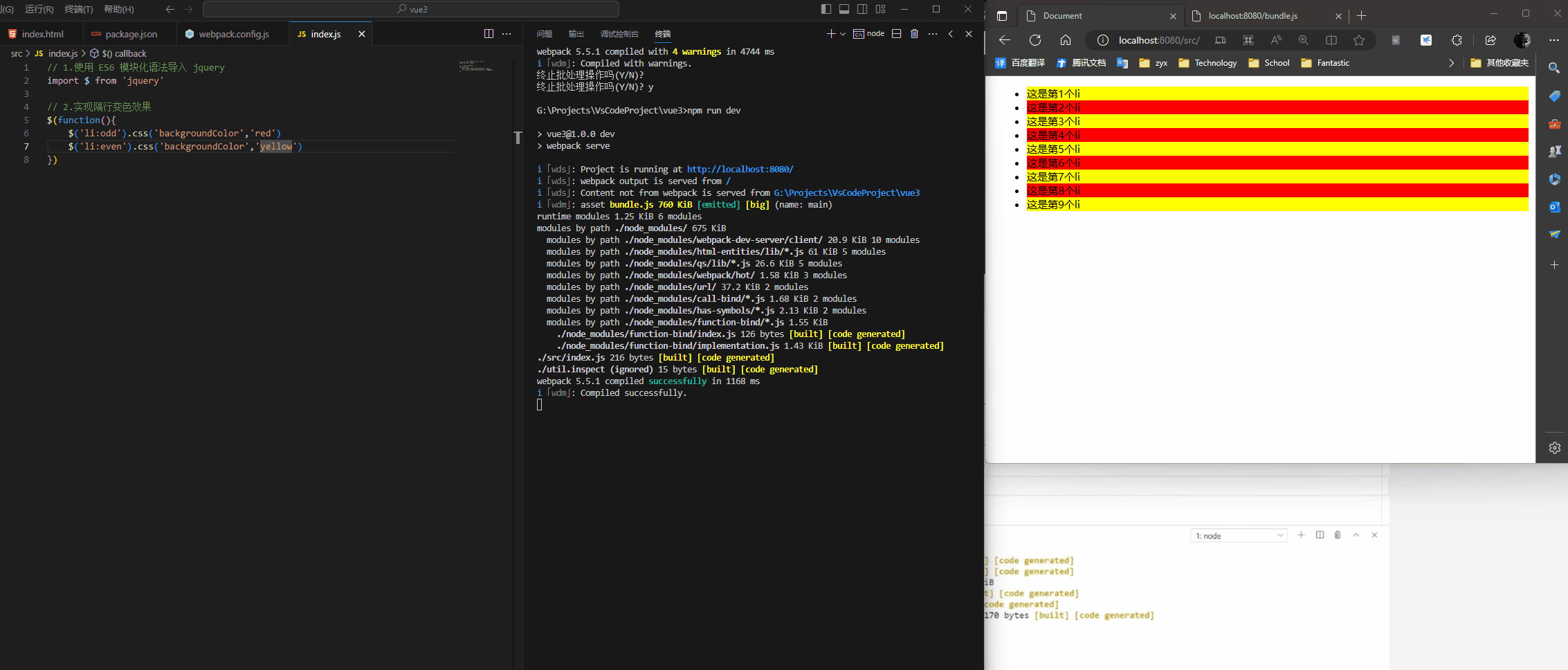
Task: Open VS Code customize layout icon
Action: (x=880, y=9)
